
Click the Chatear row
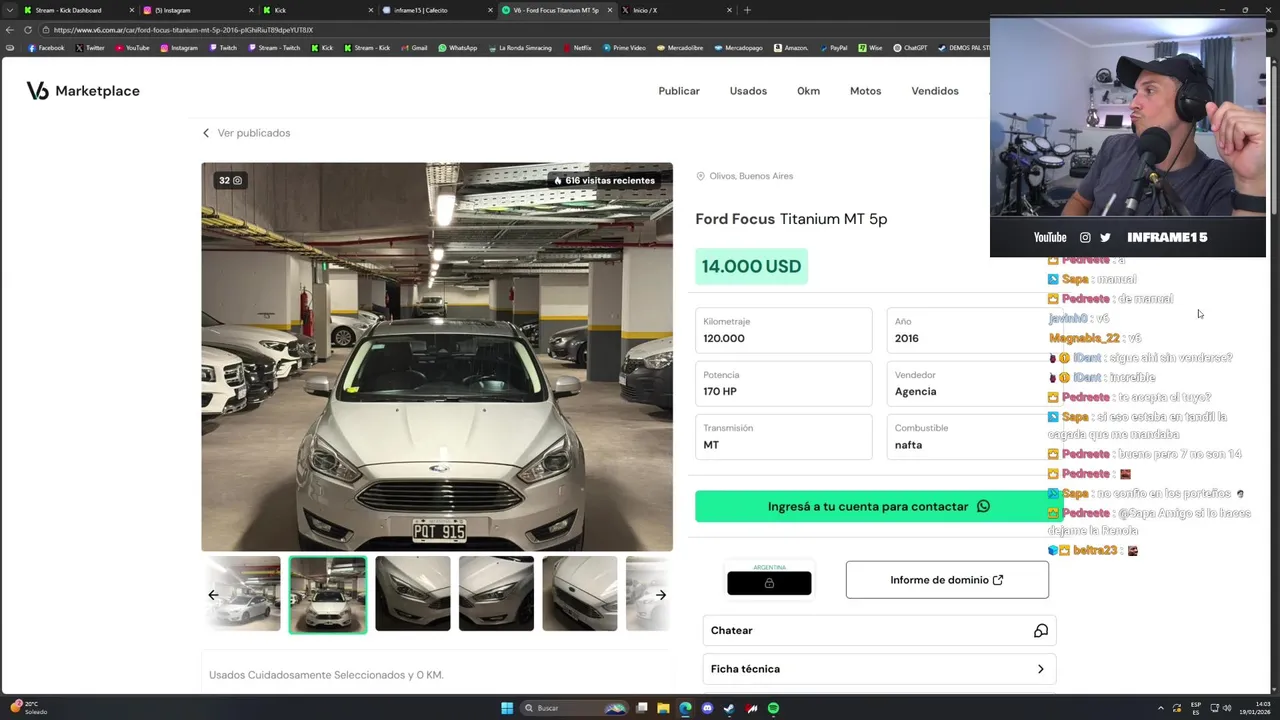pyautogui.click(x=879, y=631)
